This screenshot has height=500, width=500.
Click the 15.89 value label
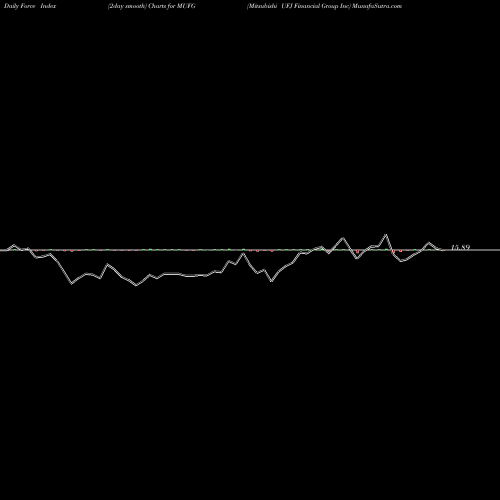click(x=460, y=247)
